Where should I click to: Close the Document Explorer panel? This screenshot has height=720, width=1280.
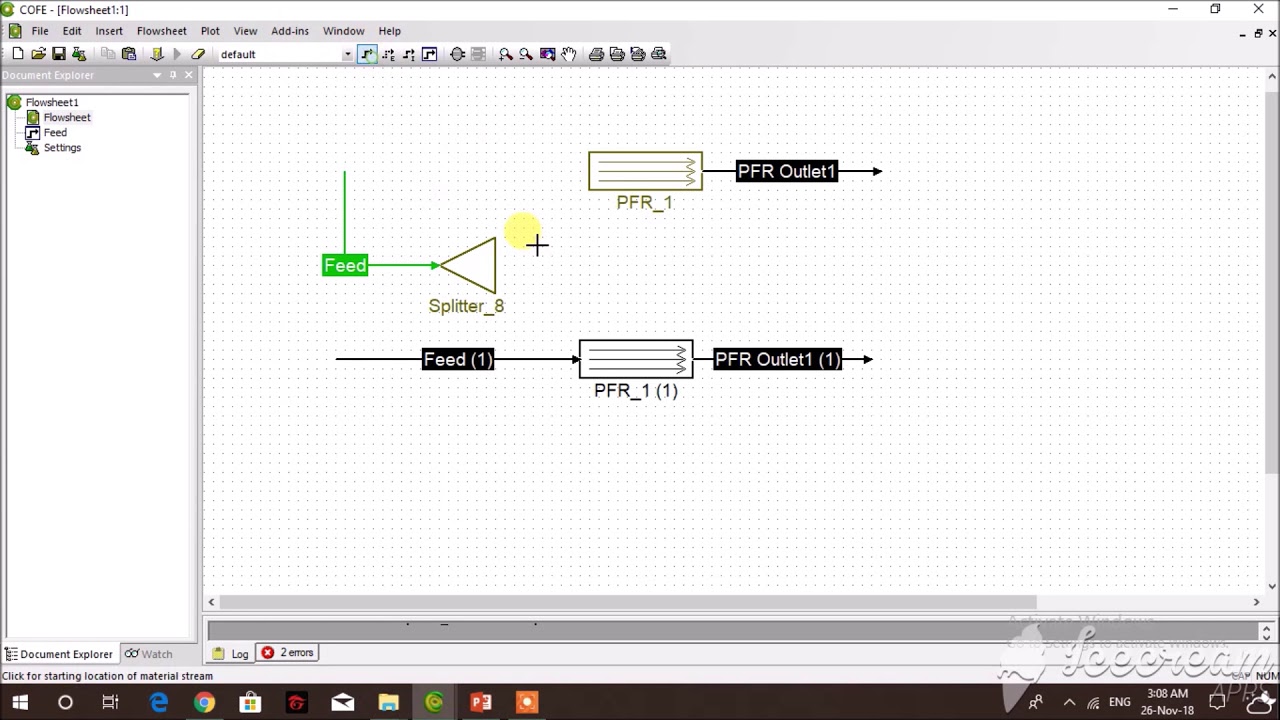click(x=188, y=75)
